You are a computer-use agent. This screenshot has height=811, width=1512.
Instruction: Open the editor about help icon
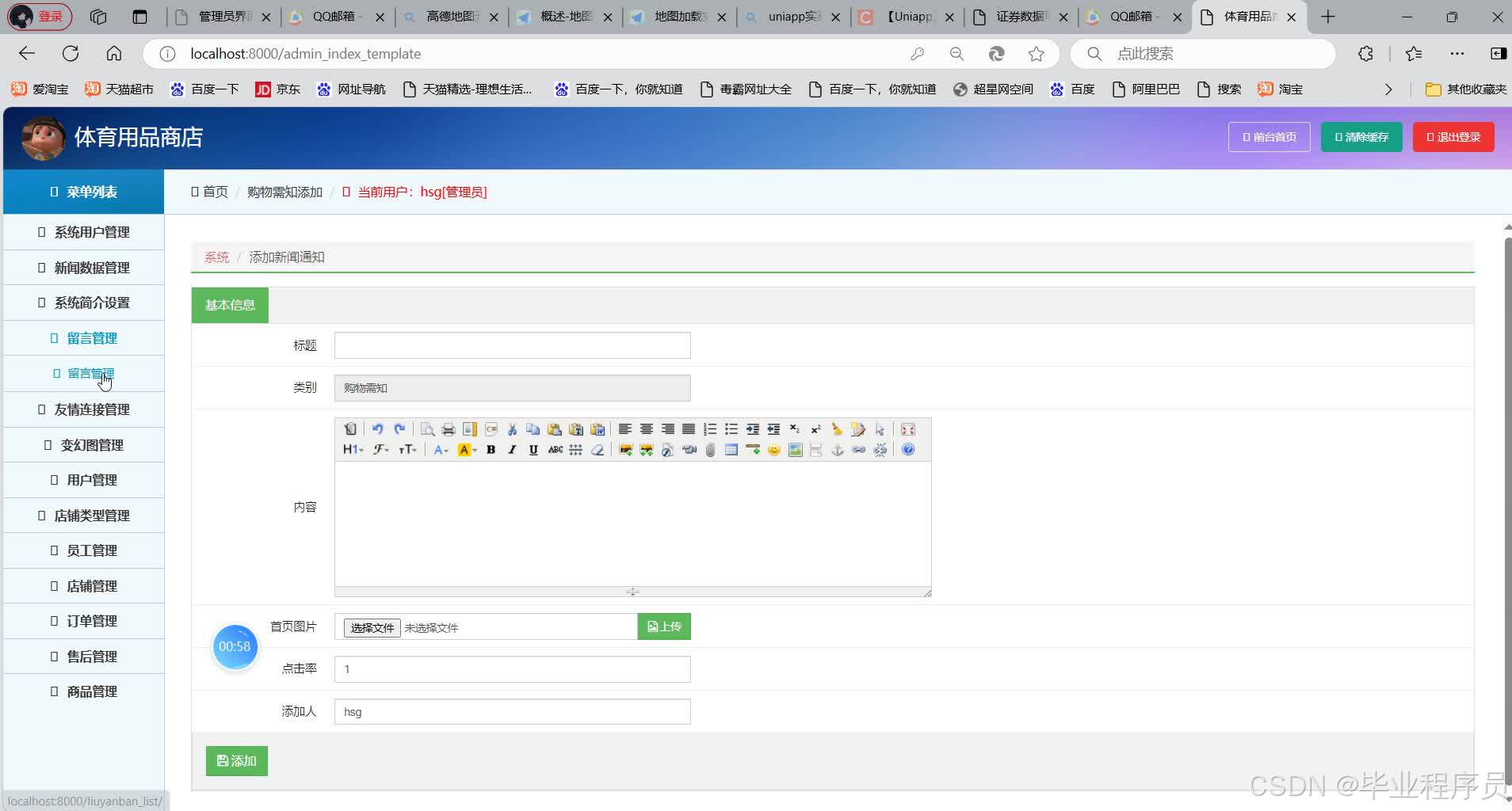[908, 450]
